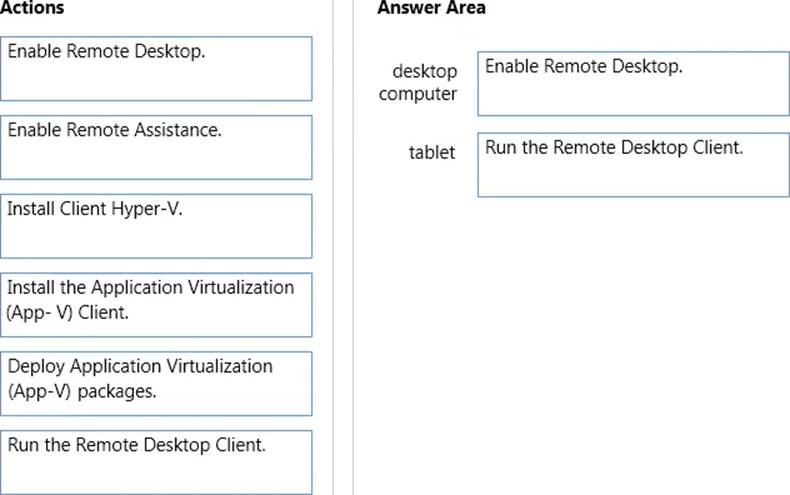Image resolution: width=790 pixels, height=495 pixels.
Task: Pick the Install Client Hyper-V action
Action: click(157, 225)
